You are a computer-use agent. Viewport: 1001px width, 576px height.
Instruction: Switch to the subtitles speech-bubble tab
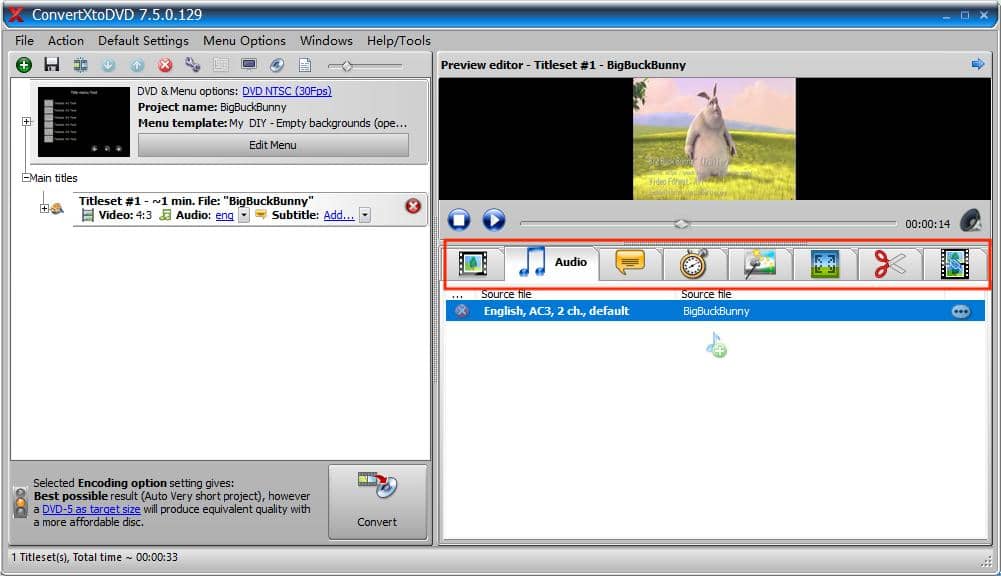click(x=629, y=263)
